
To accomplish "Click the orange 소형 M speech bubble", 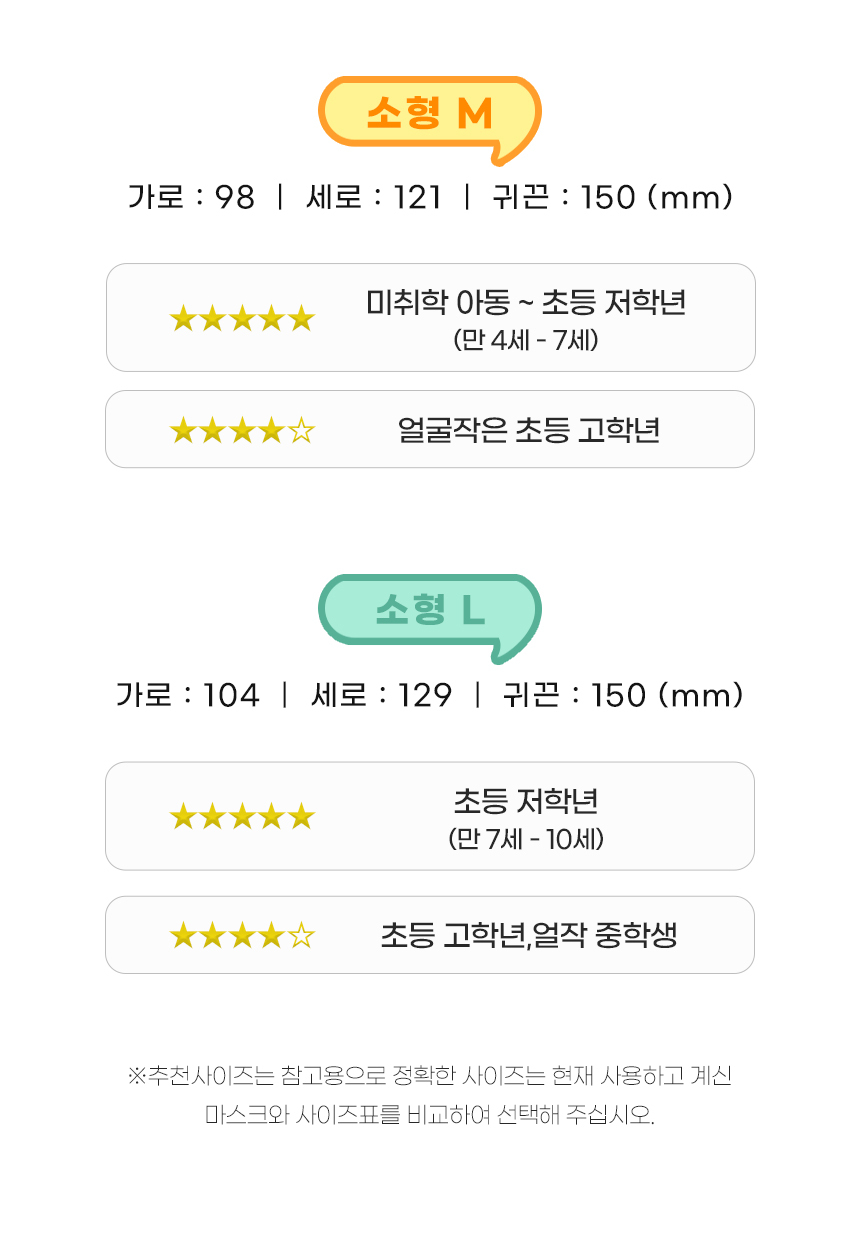I will point(429,115).
